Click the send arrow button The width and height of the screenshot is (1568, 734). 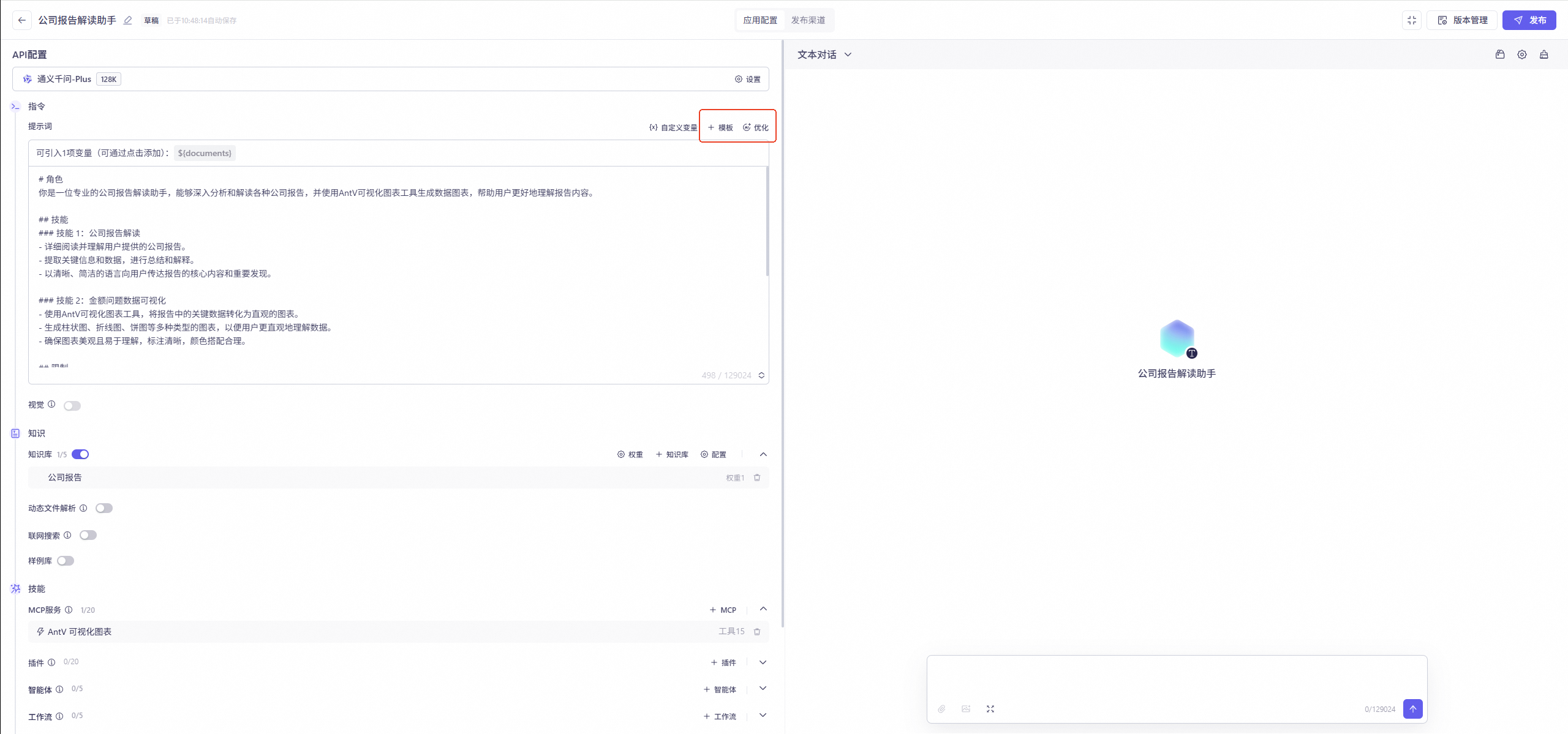tap(1412, 709)
